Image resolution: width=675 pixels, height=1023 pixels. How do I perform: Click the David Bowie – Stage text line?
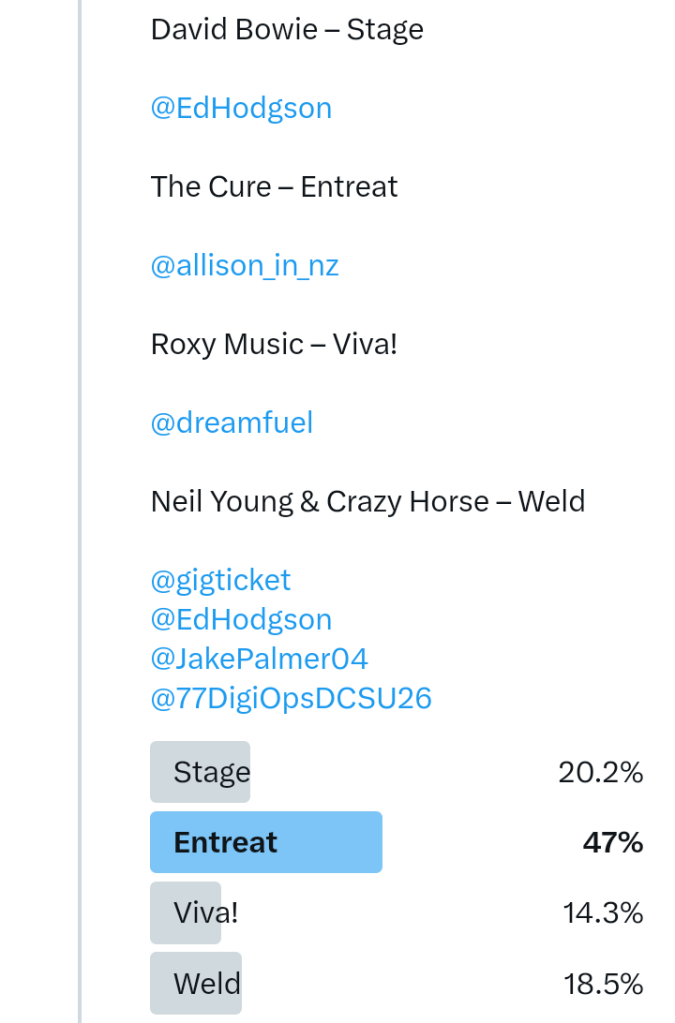tap(287, 29)
